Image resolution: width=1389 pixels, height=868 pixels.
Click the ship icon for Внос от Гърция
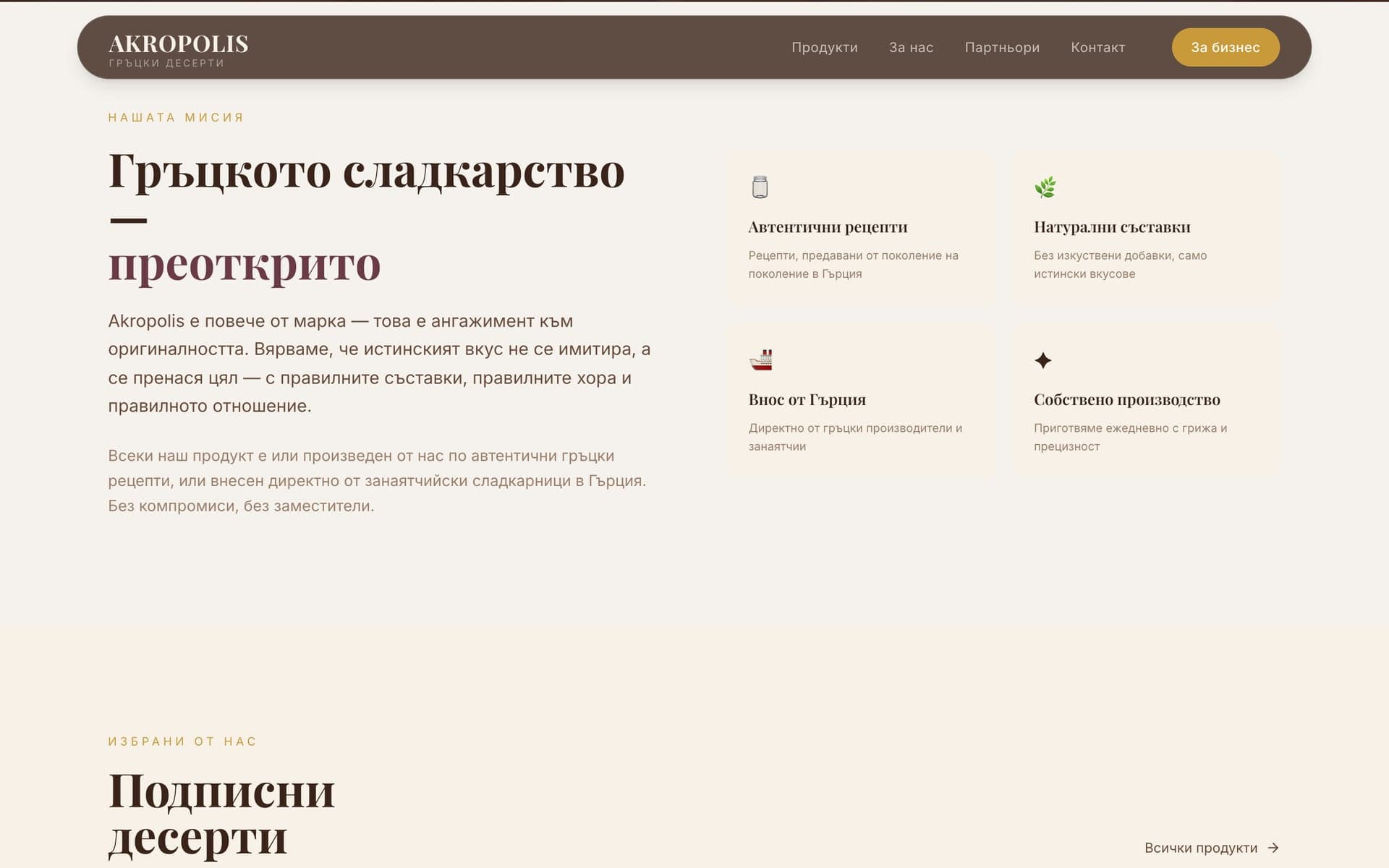(x=760, y=359)
